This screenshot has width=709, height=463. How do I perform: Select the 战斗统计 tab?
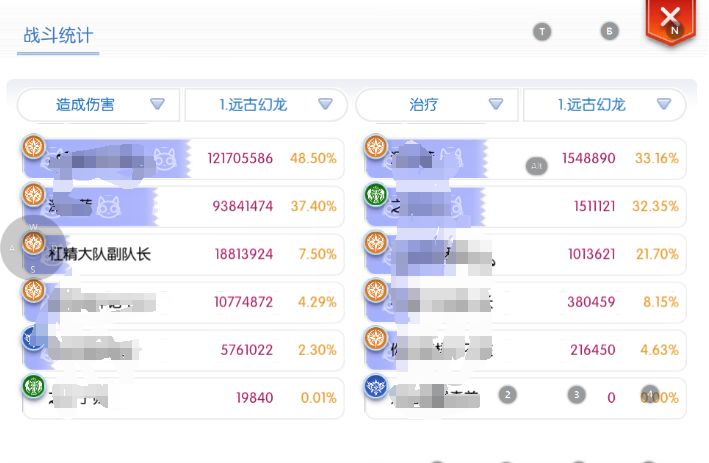click(58, 35)
